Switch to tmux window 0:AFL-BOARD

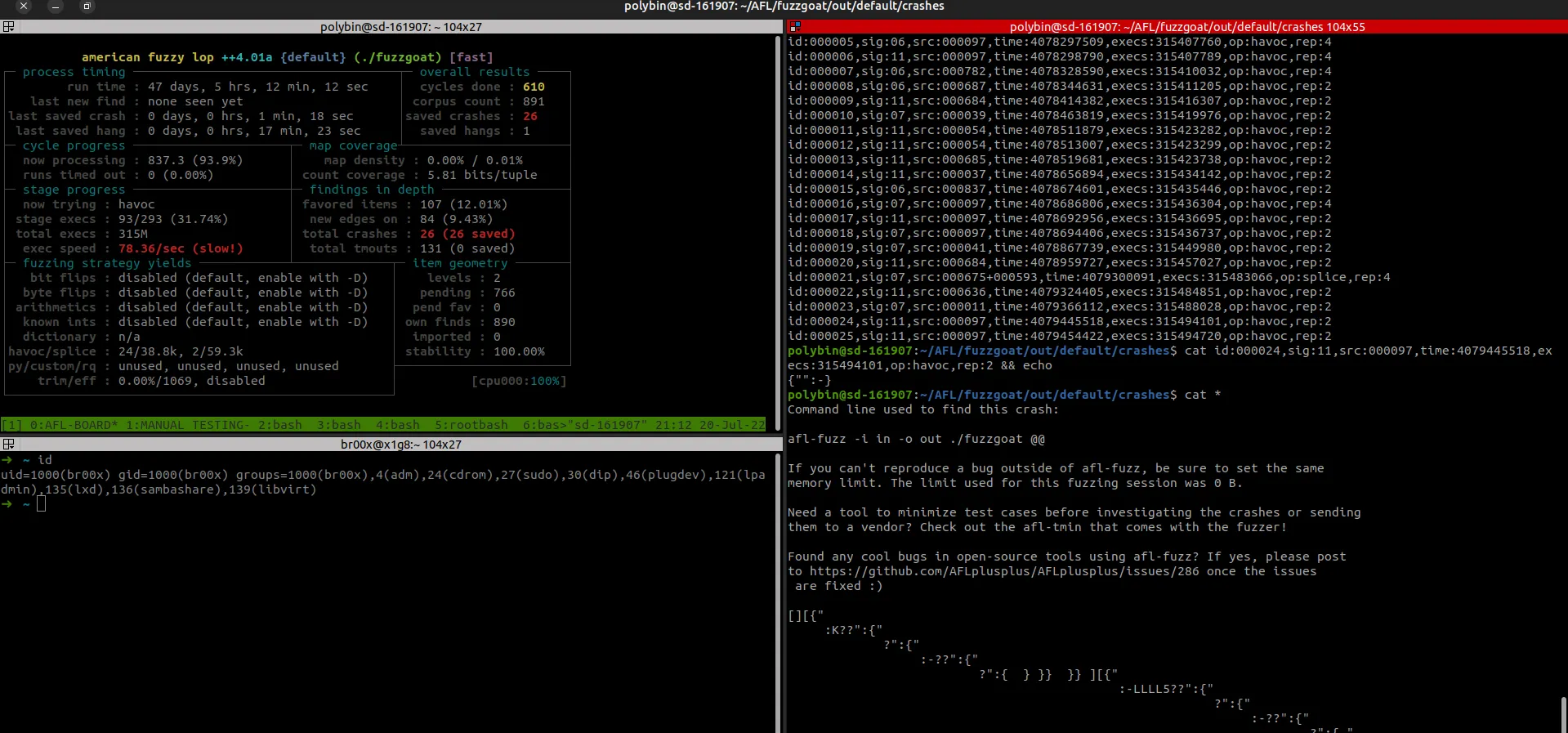pyautogui.click(x=74, y=425)
